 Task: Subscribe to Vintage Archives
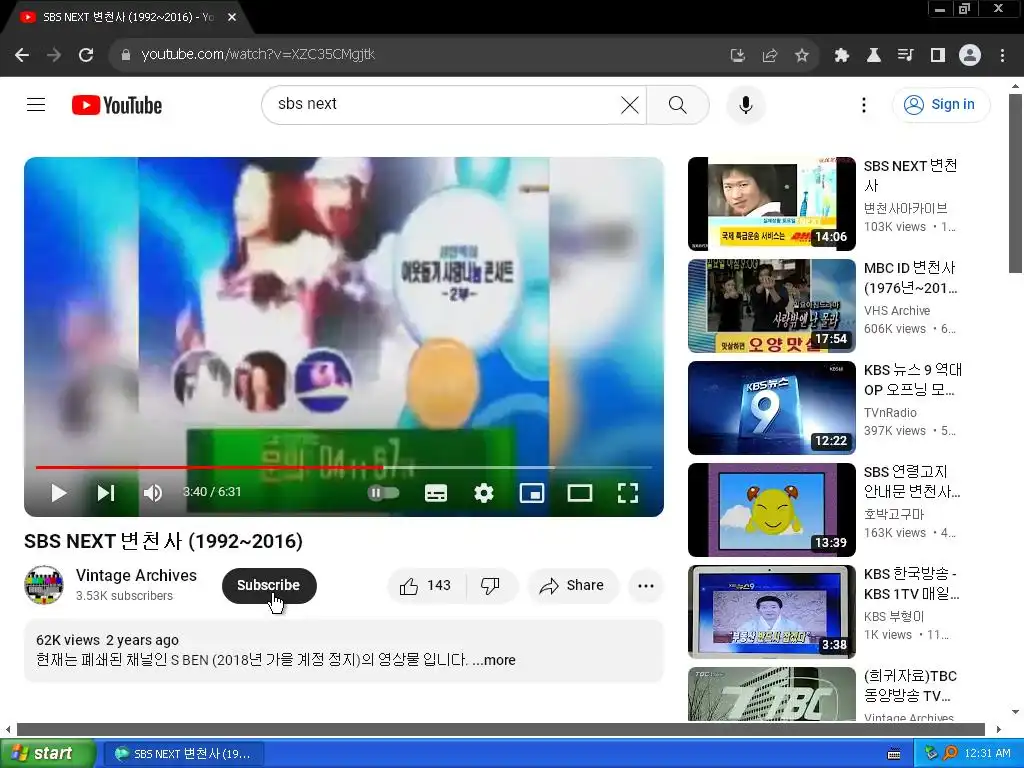coord(269,585)
